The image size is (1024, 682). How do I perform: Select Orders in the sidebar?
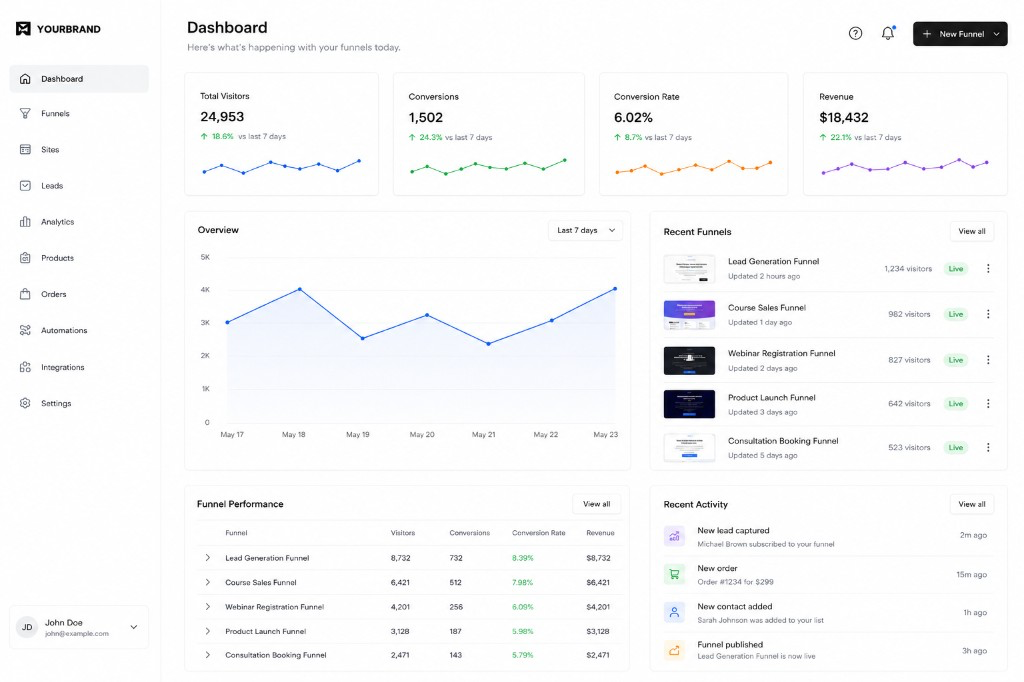pyautogui.click(x=79, y=294)
